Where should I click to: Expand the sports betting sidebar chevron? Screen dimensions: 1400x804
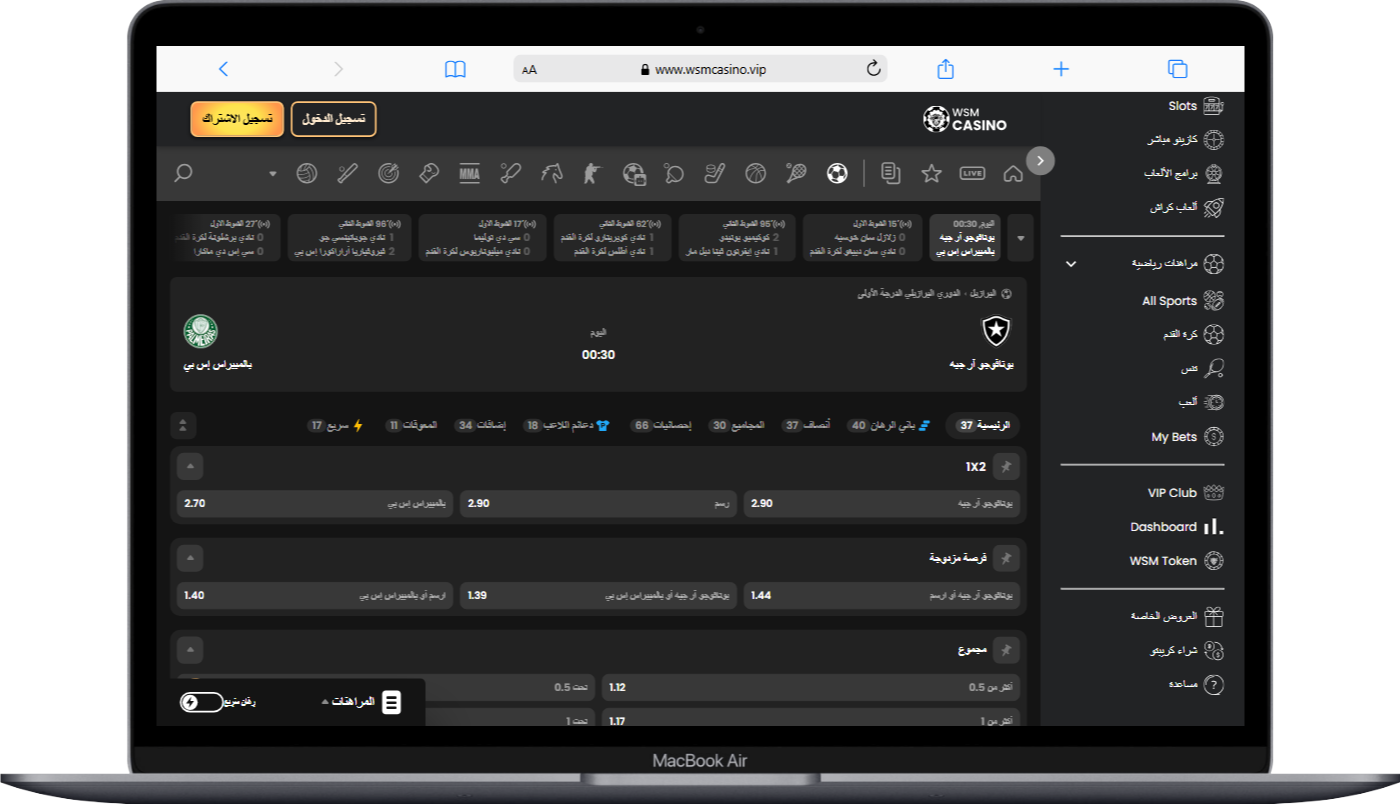1071,264
